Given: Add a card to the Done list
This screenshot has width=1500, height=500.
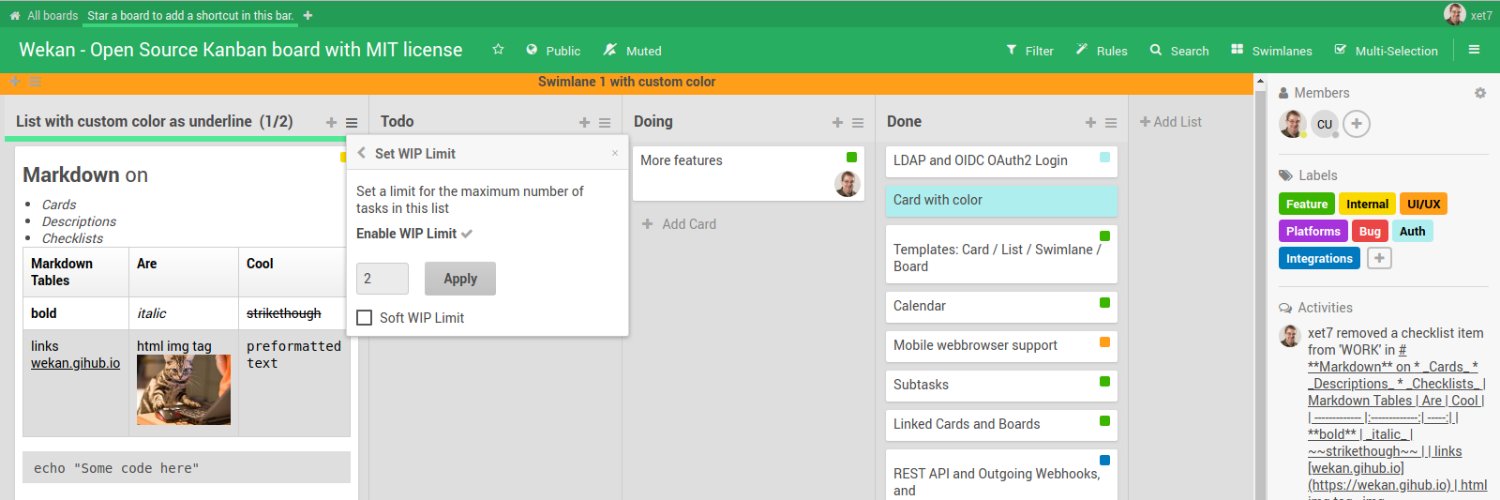Looking at the screenshot, I should (1091, 122).
